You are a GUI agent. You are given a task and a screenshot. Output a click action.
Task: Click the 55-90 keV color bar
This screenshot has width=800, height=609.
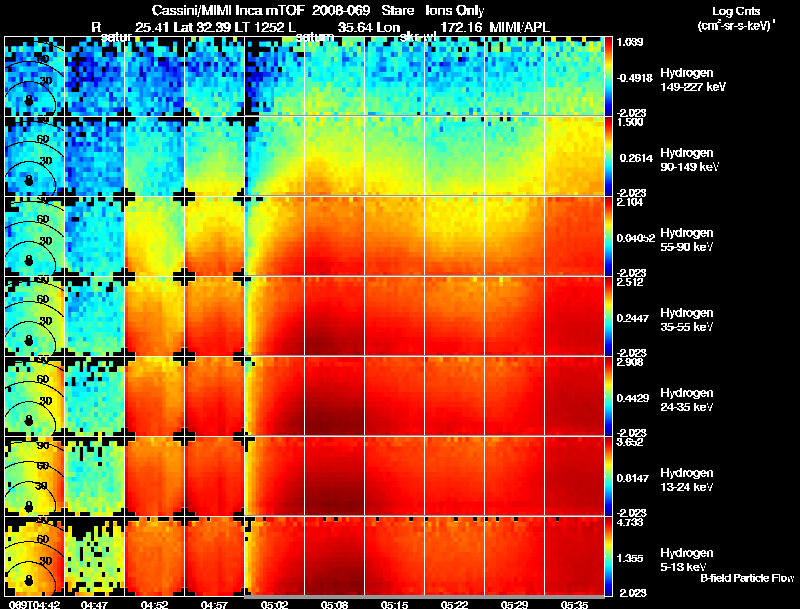pyautogui.click(x=608, y=237)
